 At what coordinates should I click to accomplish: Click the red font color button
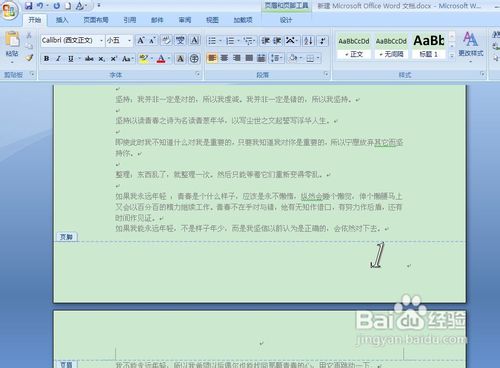click(161, 59)
